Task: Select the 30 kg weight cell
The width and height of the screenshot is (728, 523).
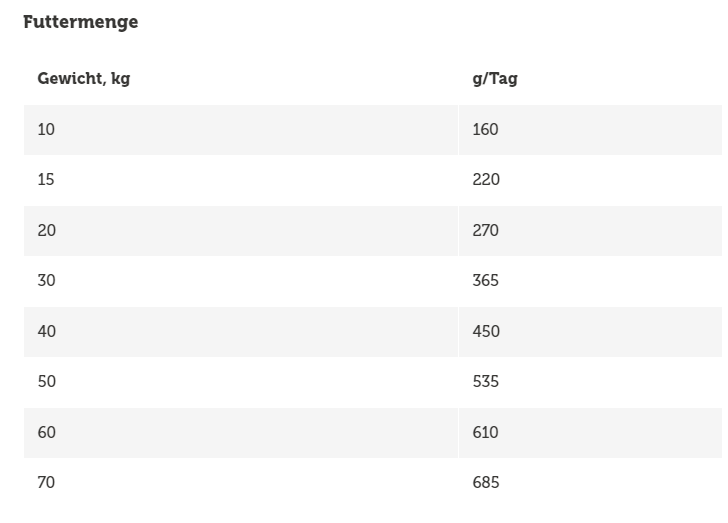Action: 46,281
